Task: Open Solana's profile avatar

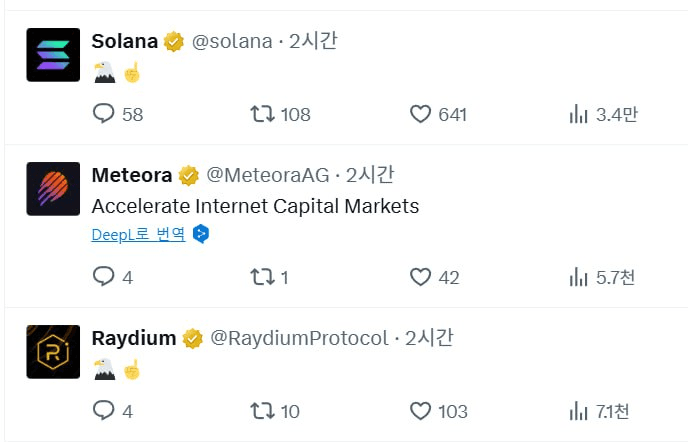Action: tap(53, 55)
